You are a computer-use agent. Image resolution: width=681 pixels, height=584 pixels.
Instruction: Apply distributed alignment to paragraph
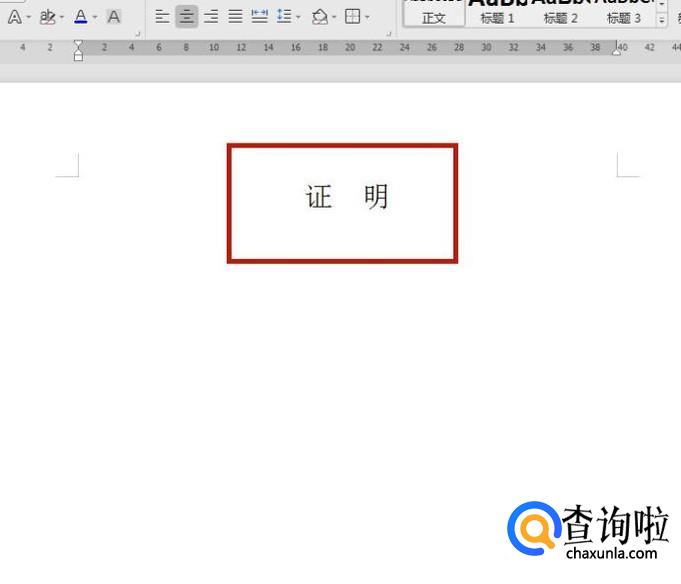point(260,17)
